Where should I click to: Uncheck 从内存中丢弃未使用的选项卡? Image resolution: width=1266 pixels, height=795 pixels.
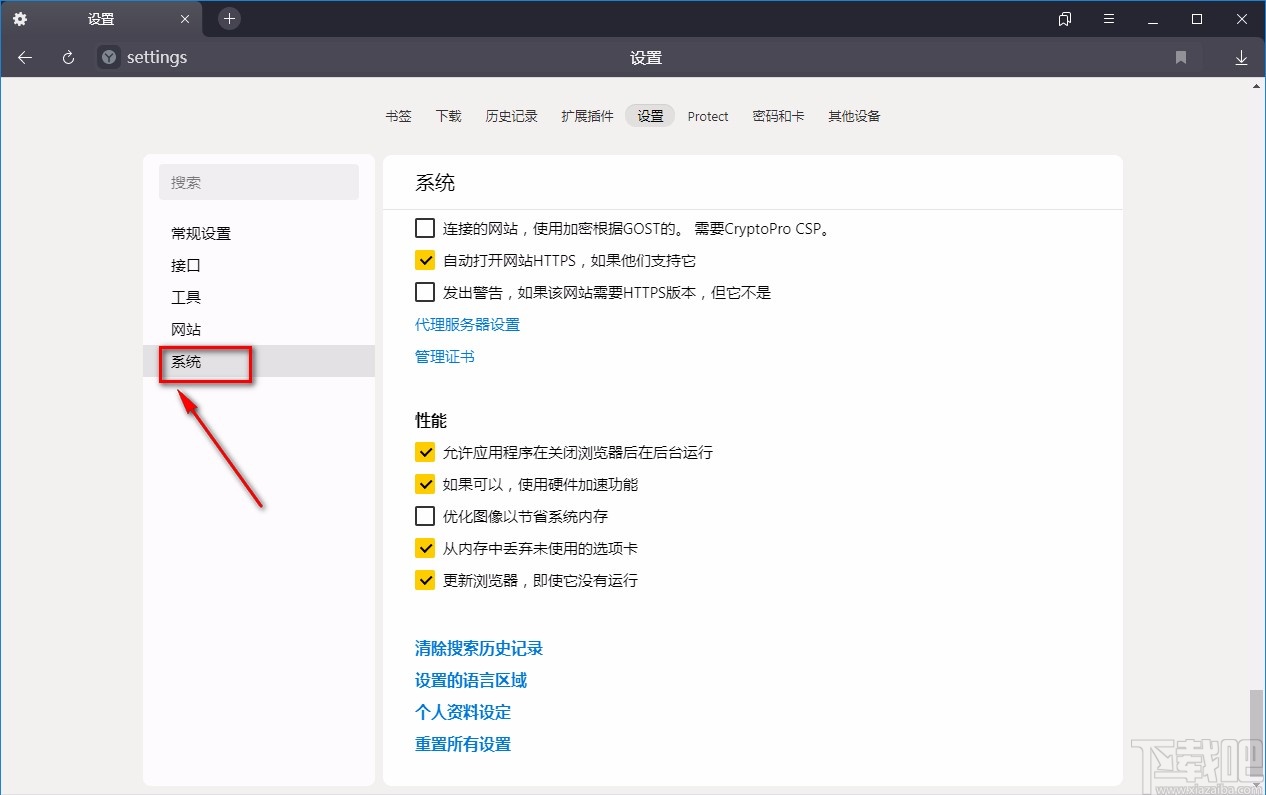point(424,548)
